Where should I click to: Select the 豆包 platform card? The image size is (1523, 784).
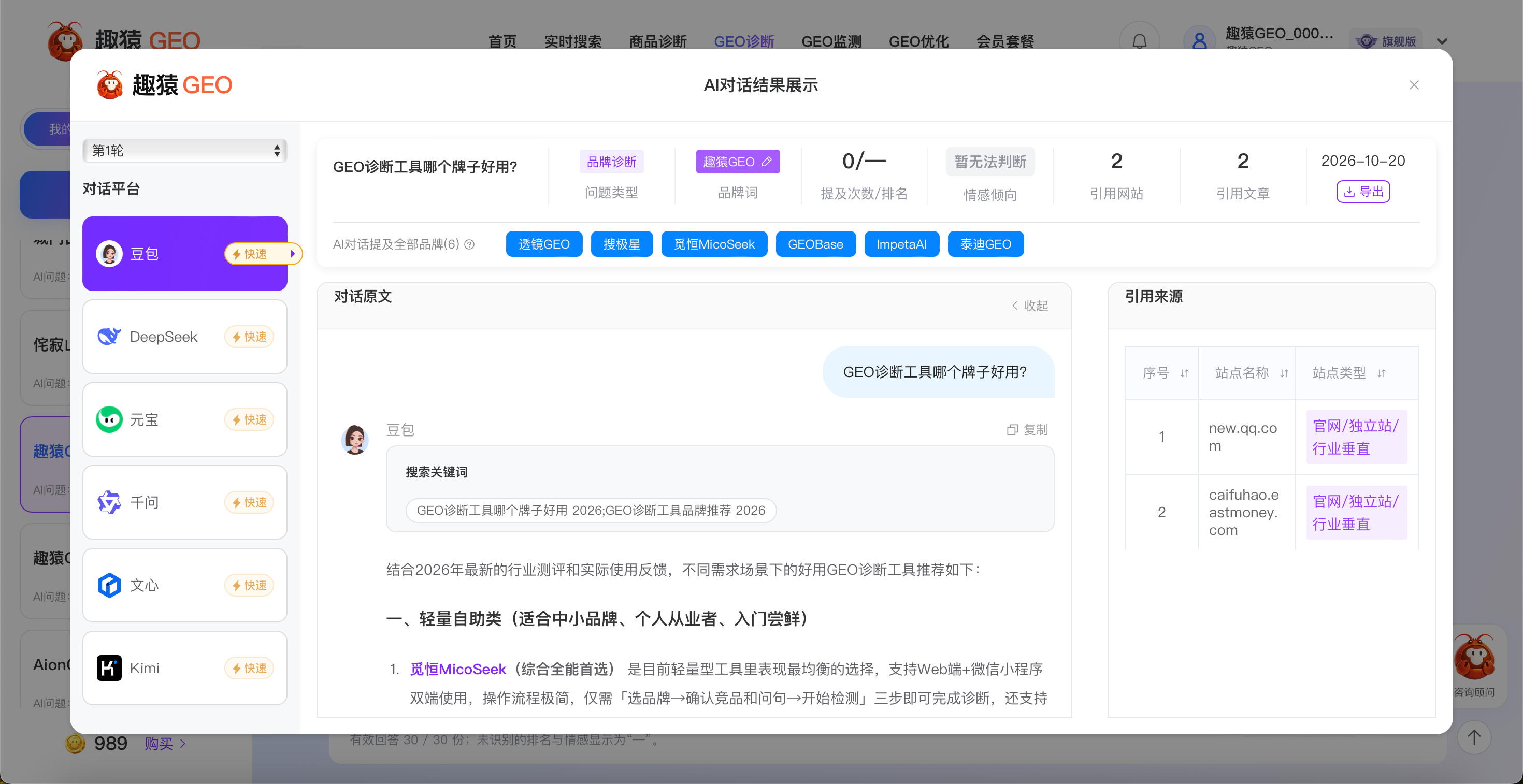[185, 253]
